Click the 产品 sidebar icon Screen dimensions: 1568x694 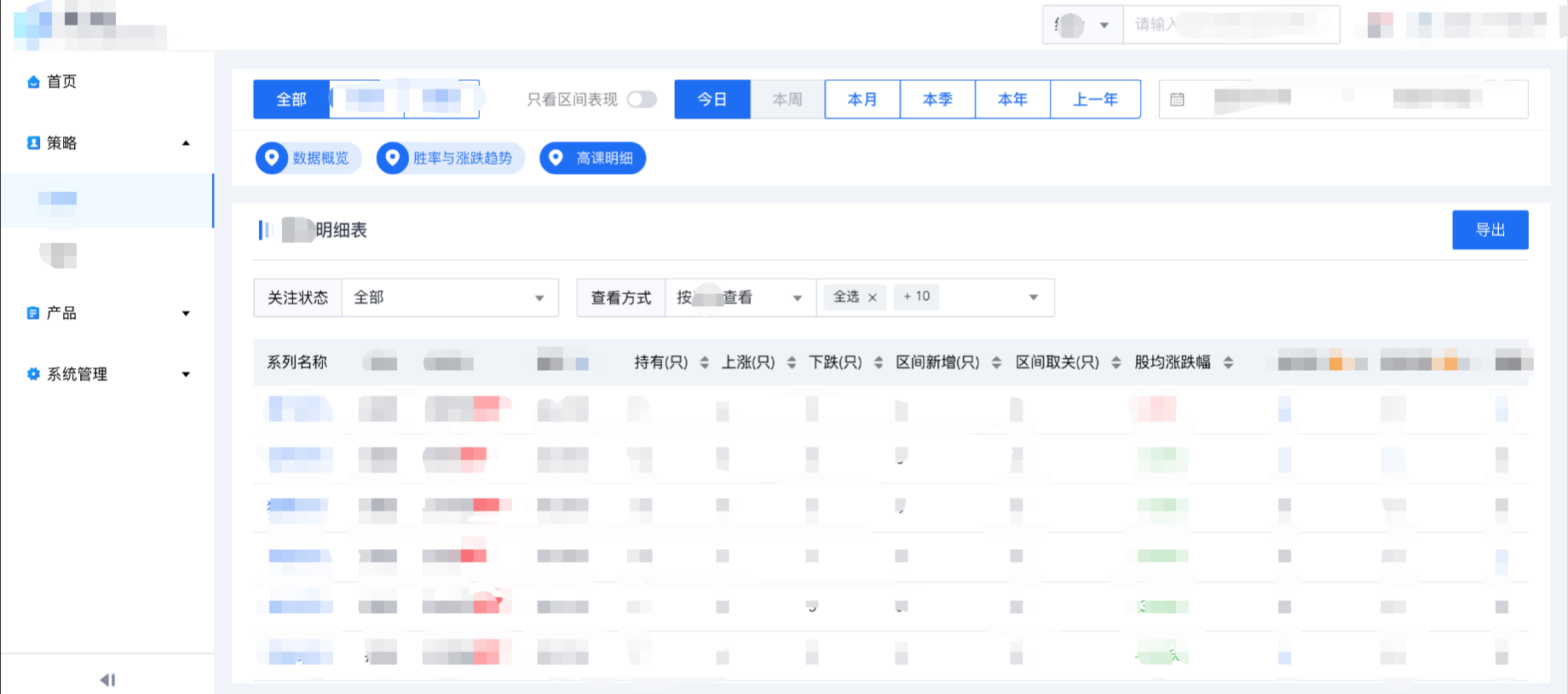point(33,313)
